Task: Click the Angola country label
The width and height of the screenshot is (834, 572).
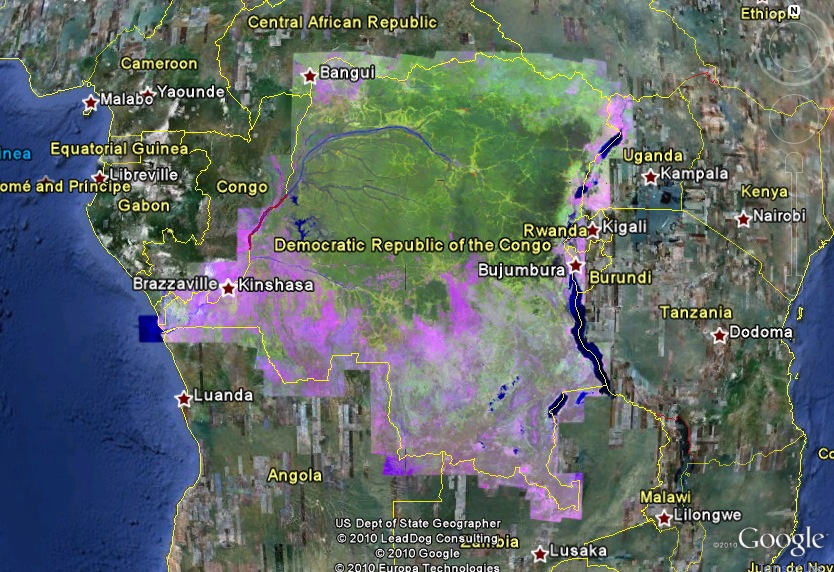Action: (x=294, y=475)
